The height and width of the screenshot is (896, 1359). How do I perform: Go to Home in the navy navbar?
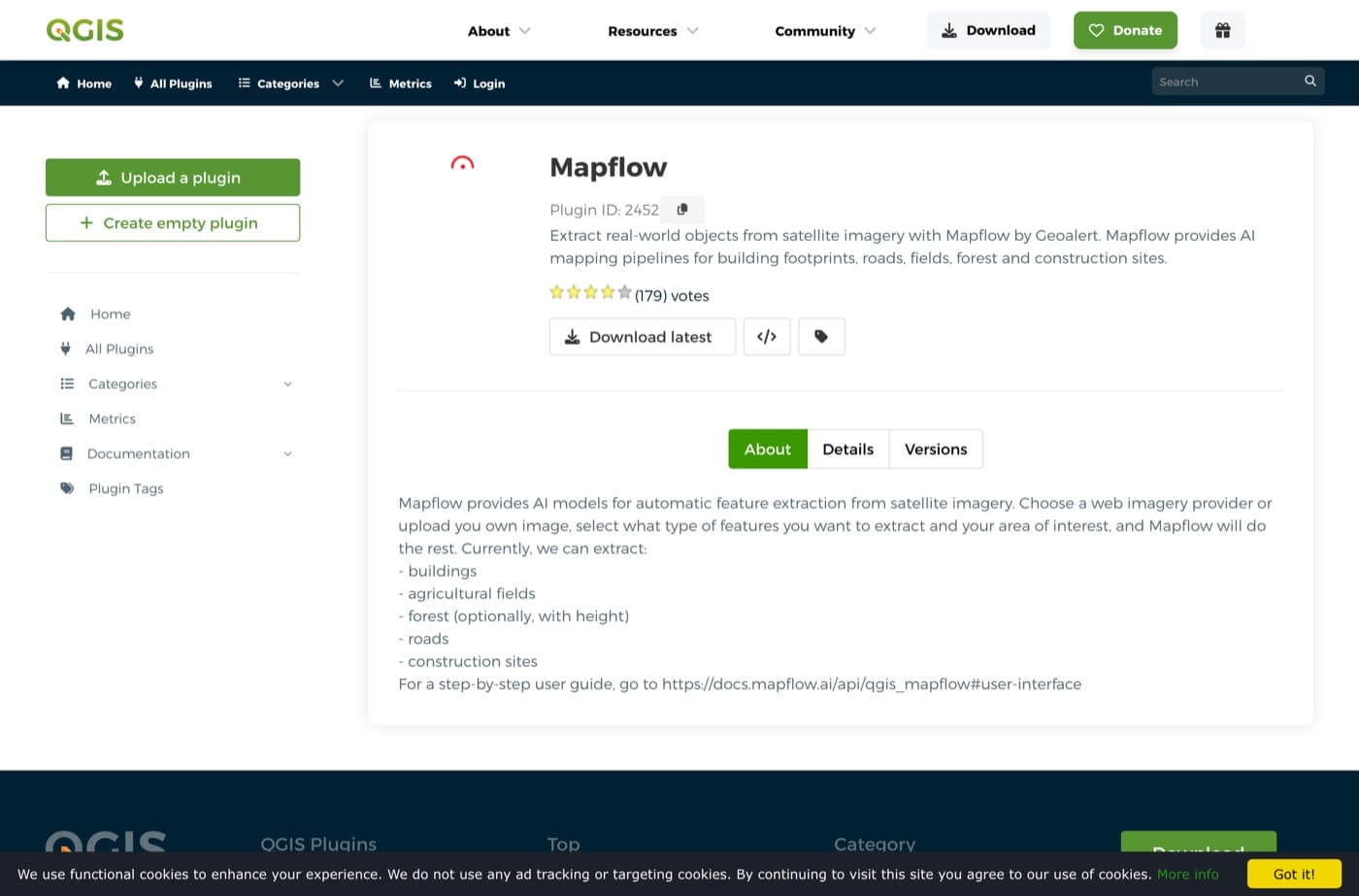(84, 83)
